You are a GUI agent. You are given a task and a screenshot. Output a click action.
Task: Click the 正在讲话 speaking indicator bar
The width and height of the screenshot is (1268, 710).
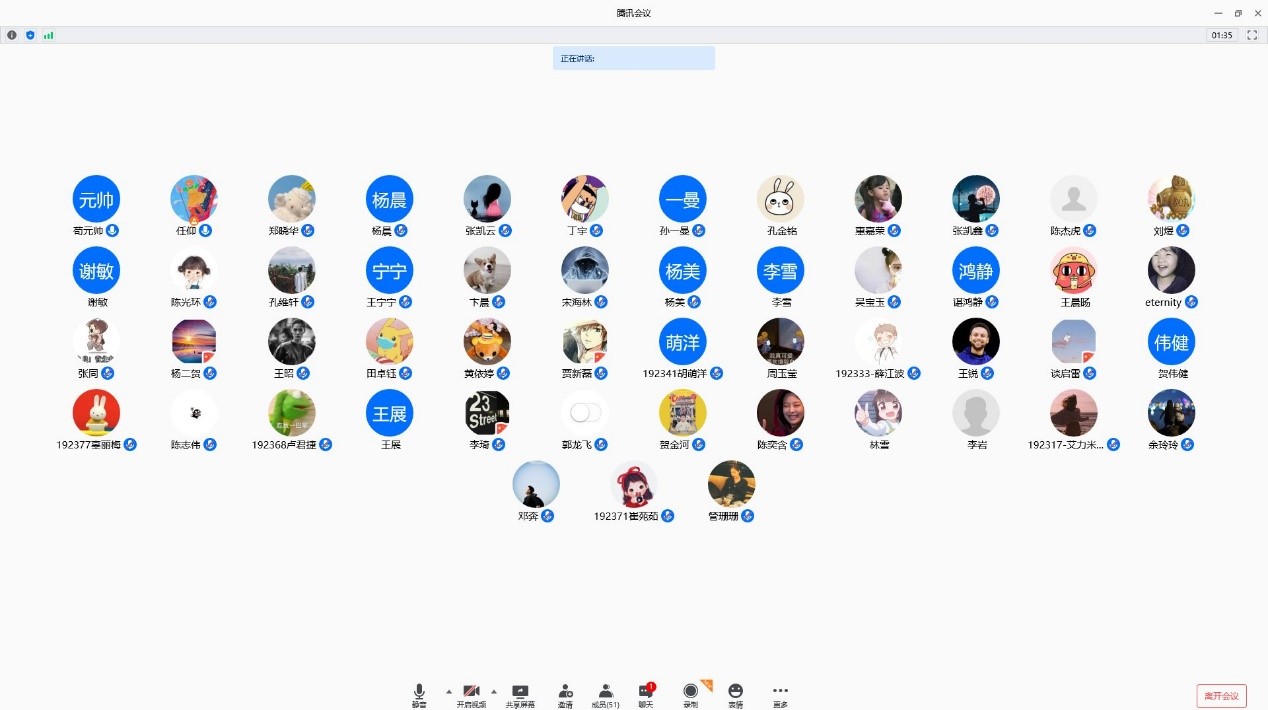[x=633, y=58]
